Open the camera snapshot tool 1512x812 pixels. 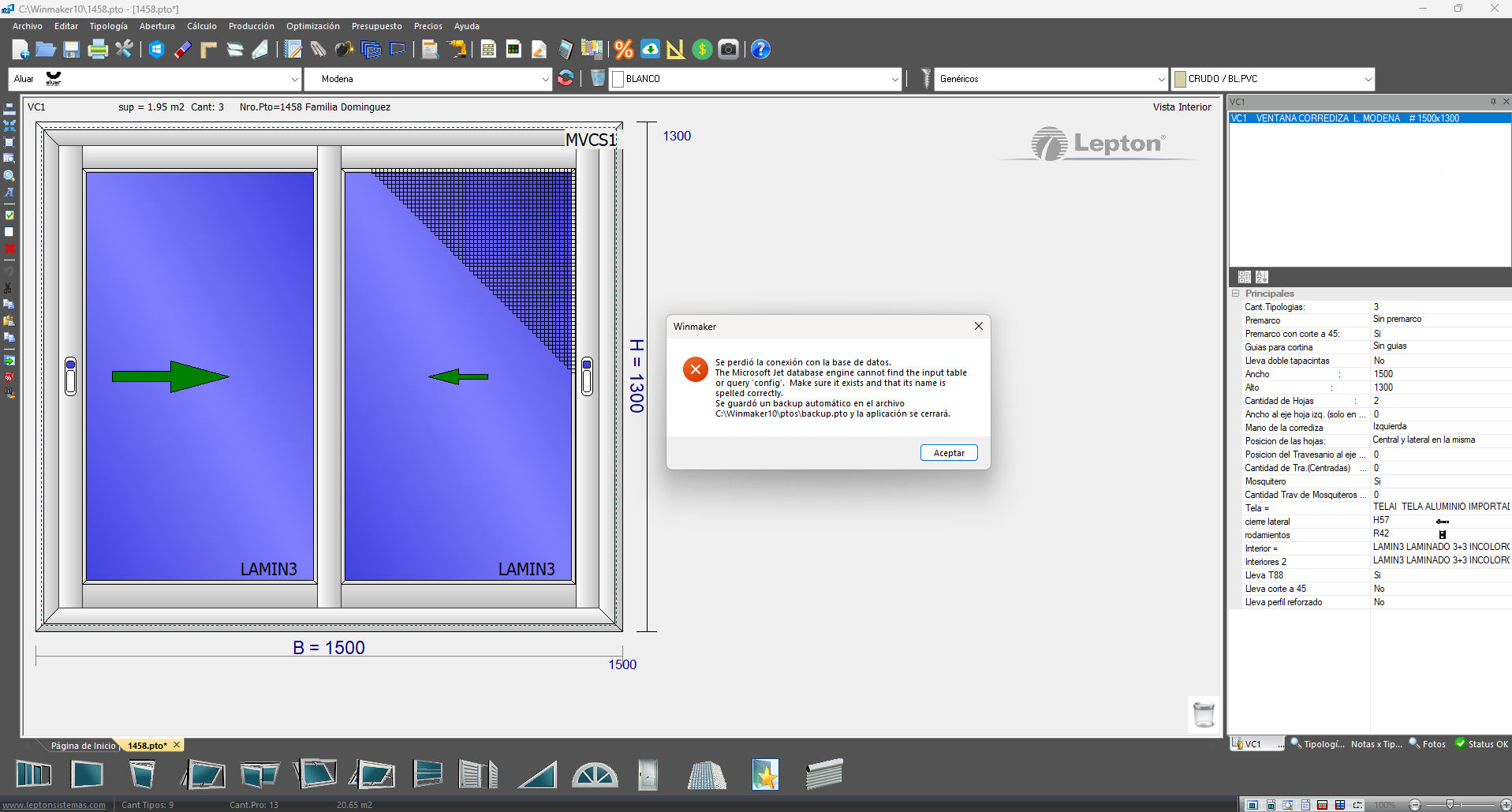click(729, 50)
